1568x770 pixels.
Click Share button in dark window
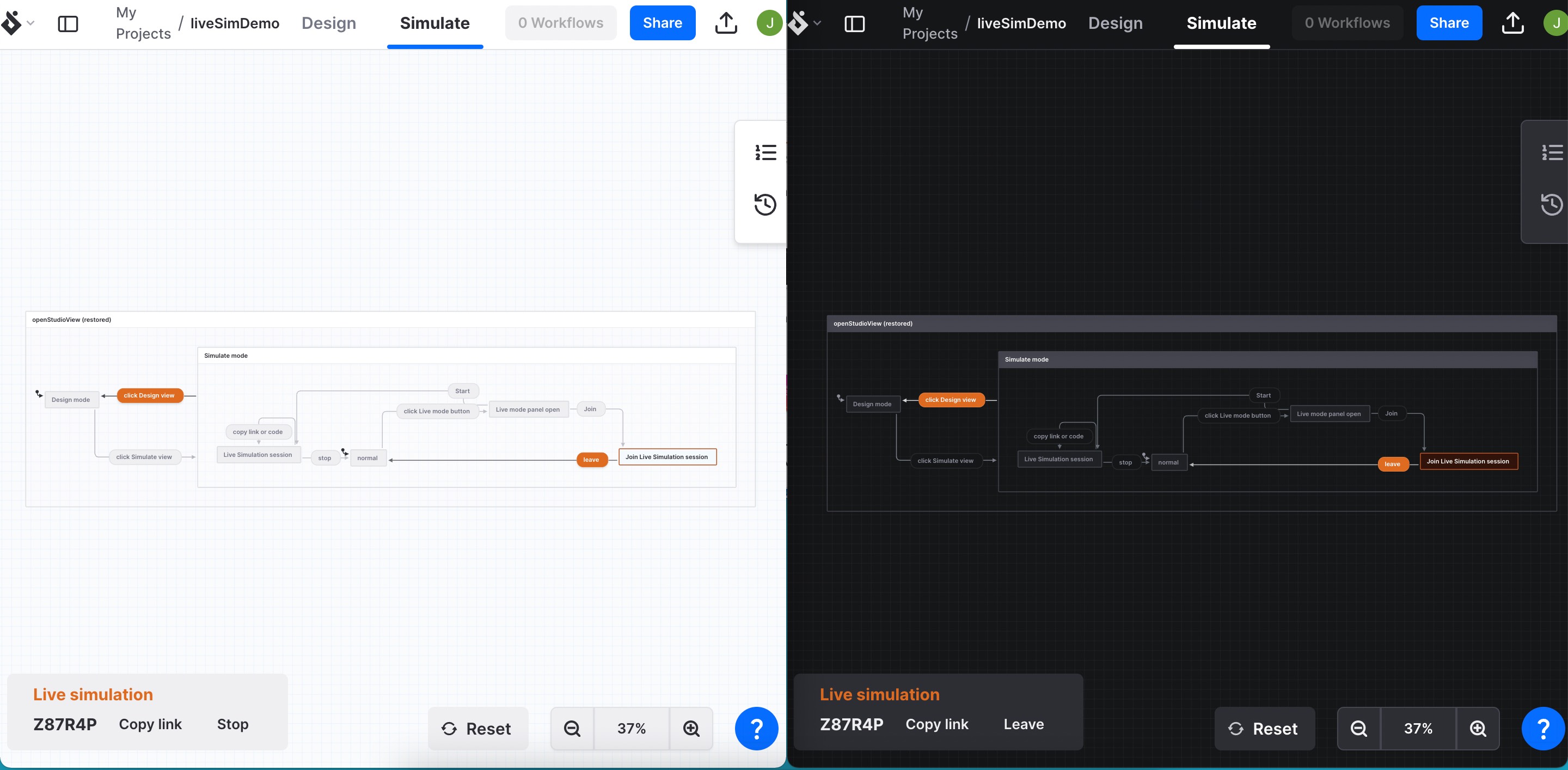click(1449, 23)
